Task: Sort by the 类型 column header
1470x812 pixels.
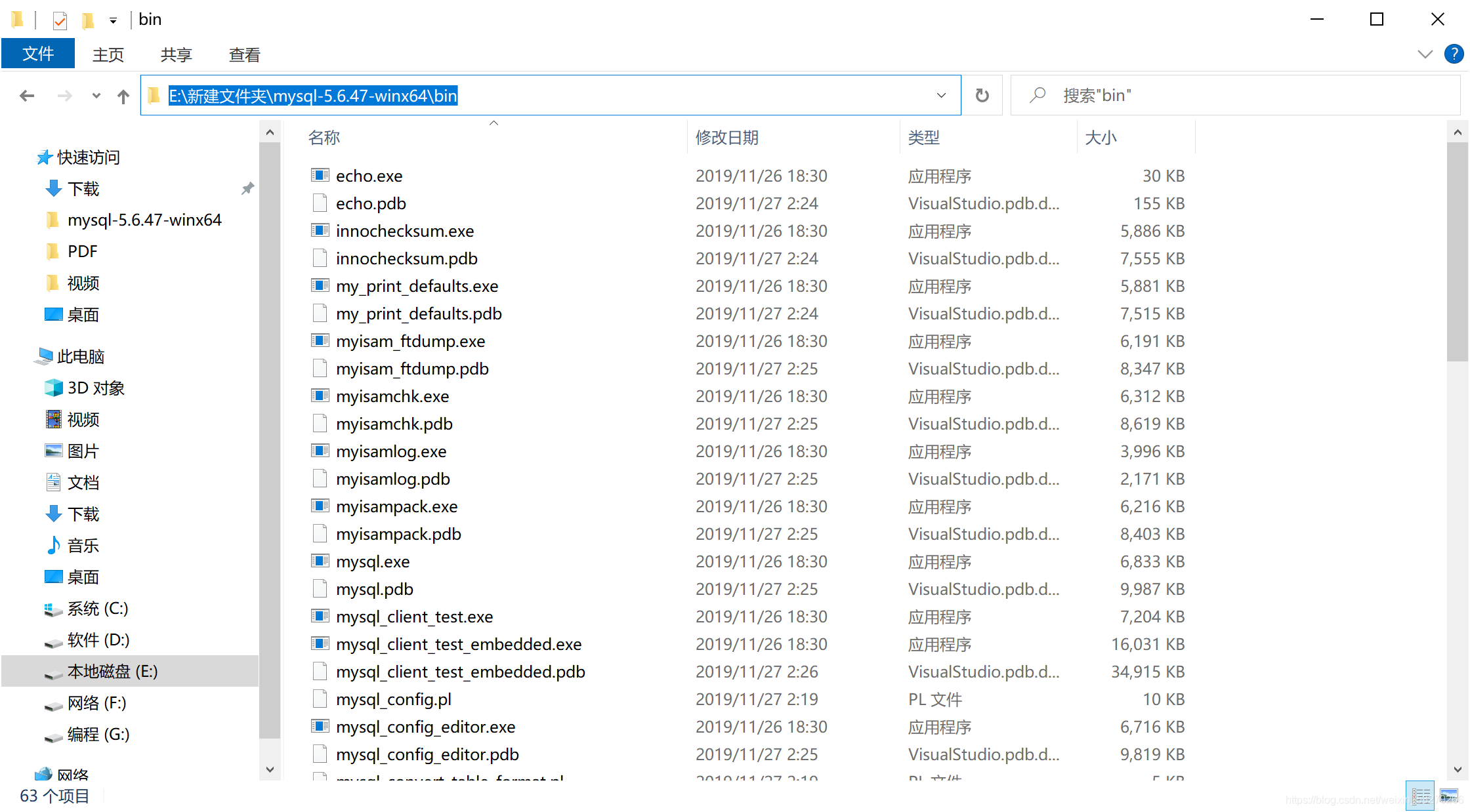Action: pos(924,138)
